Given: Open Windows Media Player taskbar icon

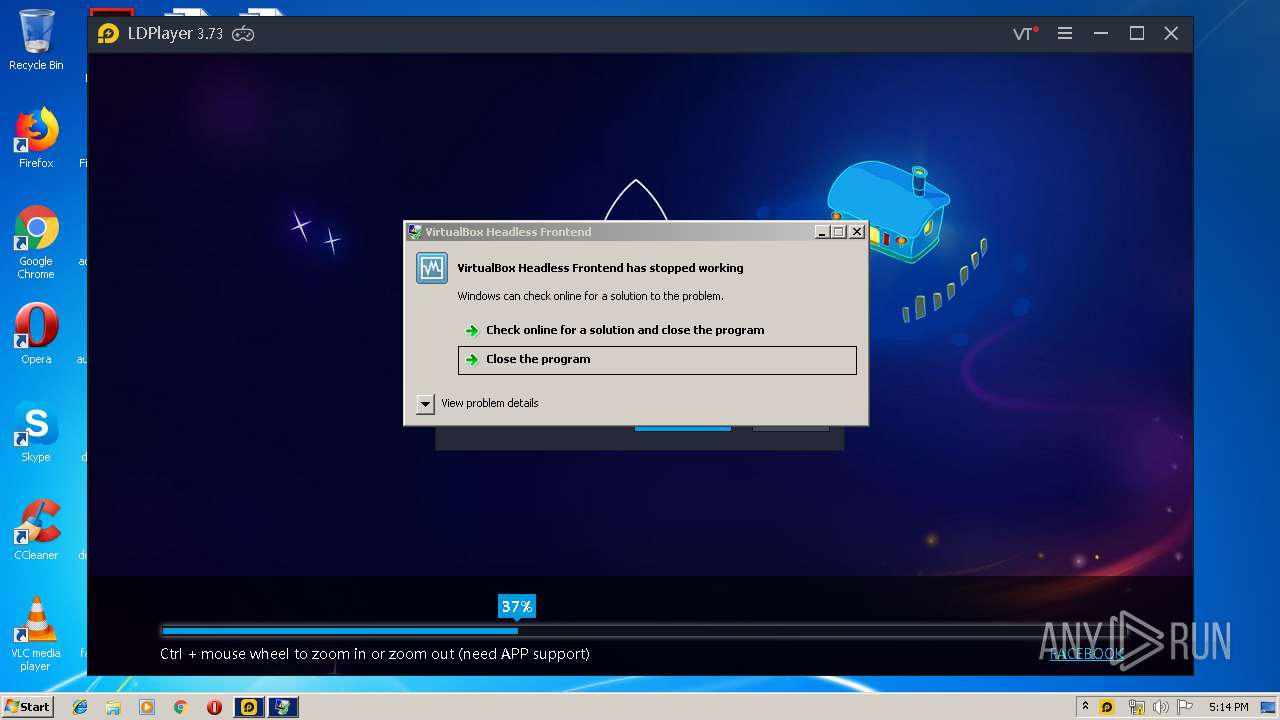Looking at the screenshot, I should point(147,707).
